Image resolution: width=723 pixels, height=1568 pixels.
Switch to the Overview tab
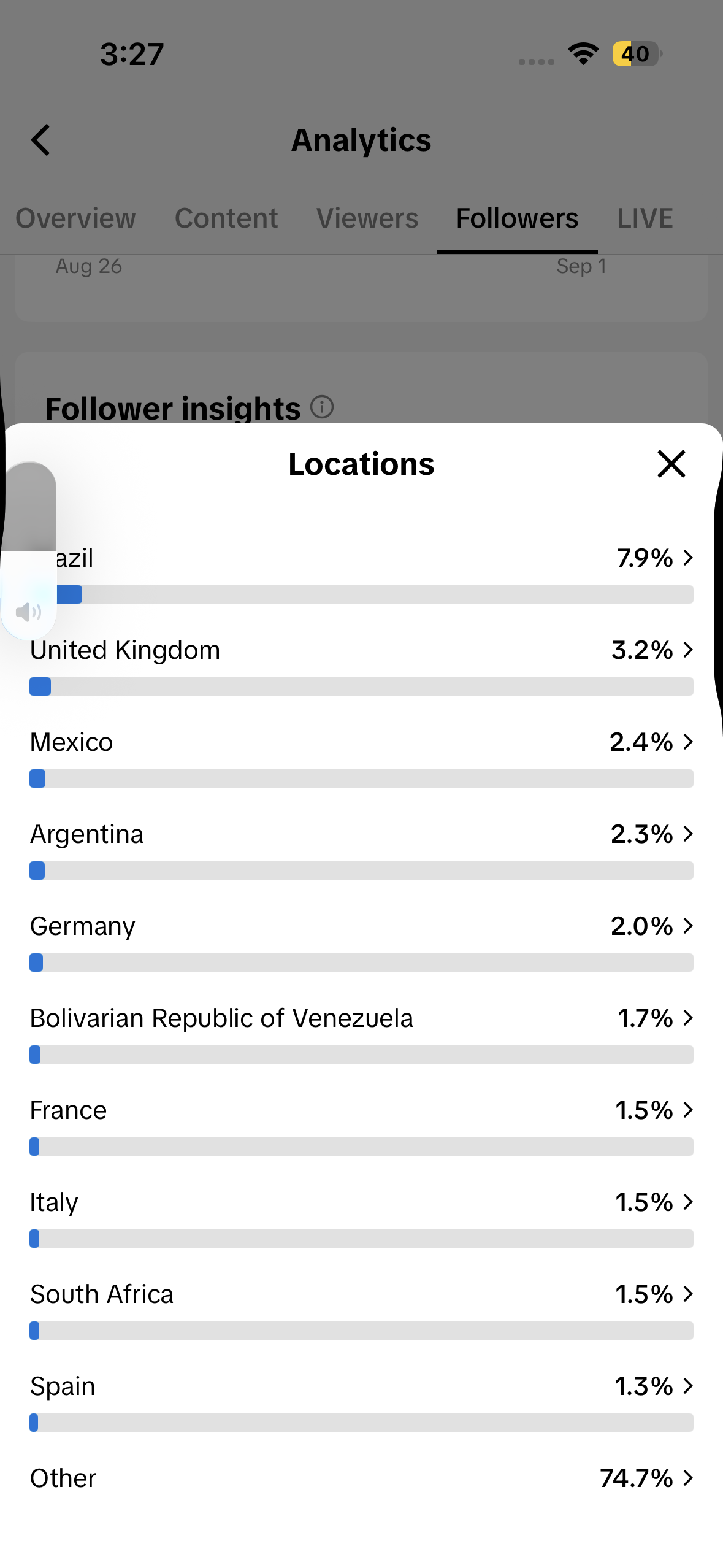tap(75, 218)
